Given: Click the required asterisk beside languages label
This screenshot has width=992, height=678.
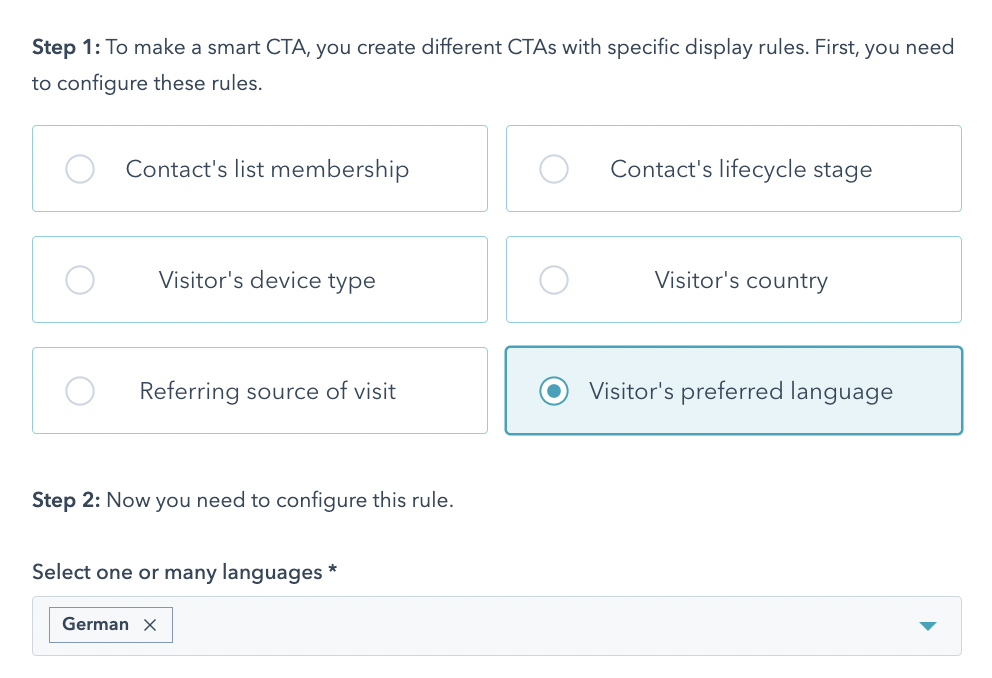Looking at the screenshot, I should 332,571.
